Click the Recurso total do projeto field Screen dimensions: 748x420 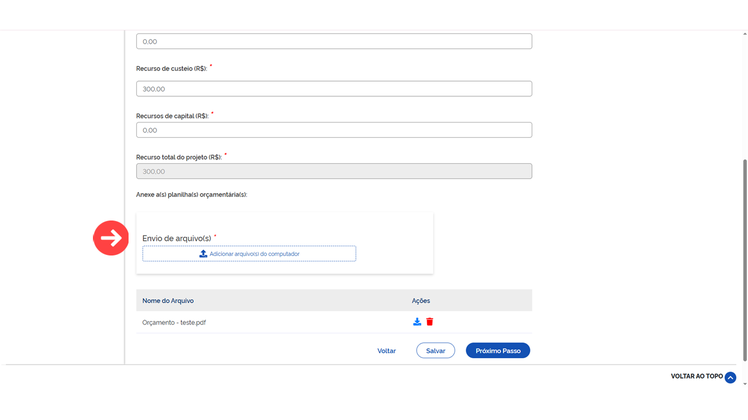coord(334,171)
